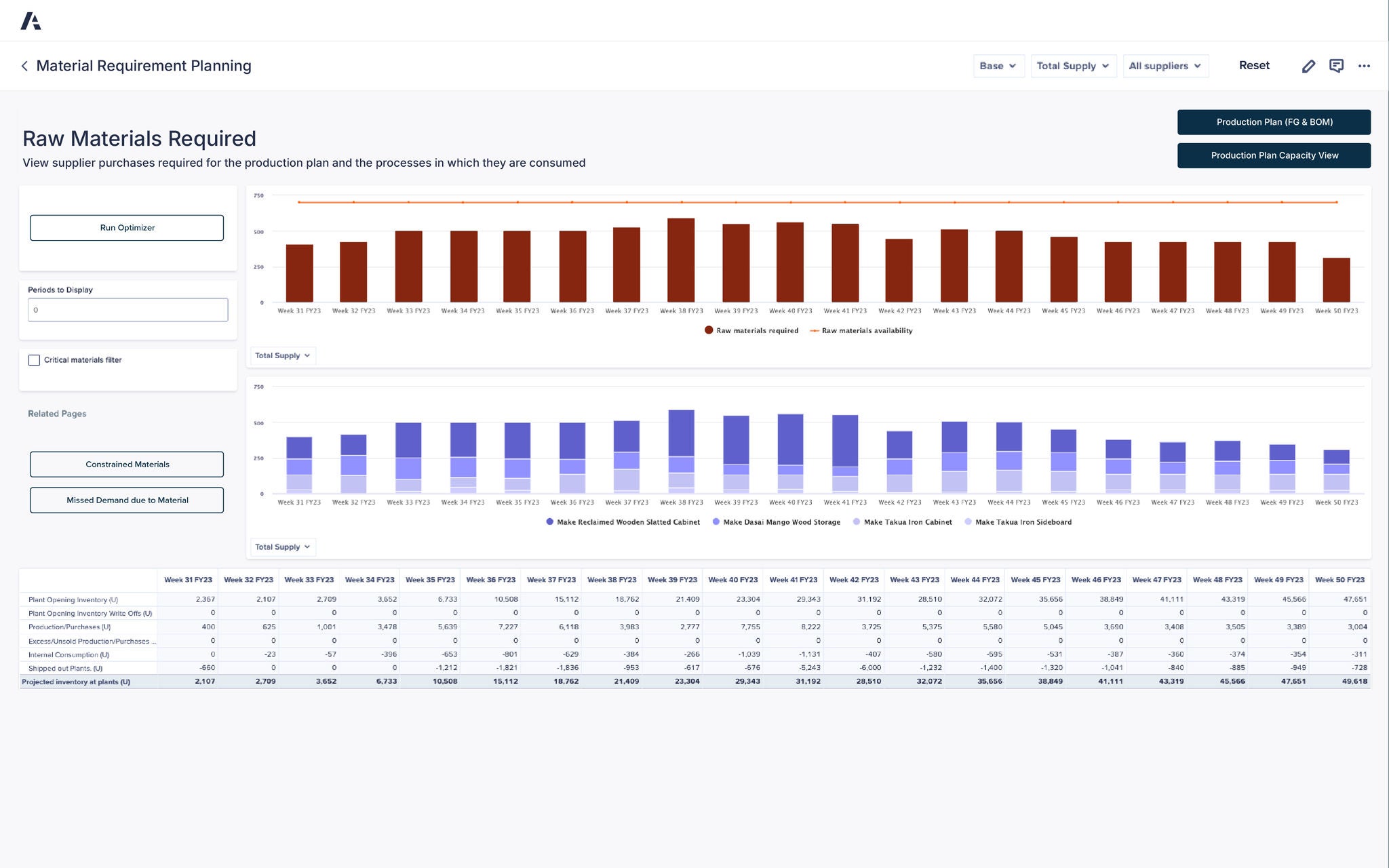Click the back chevron beside Material Requirement Planning
Viewport: 1389px width, 868px height.
tap(24, 66)
